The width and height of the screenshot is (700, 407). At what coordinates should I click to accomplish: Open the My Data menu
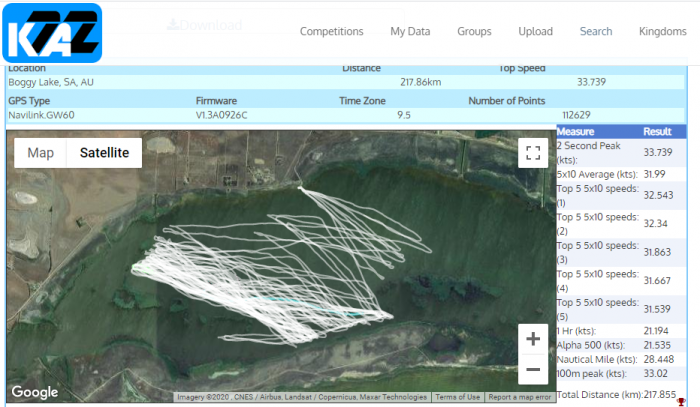[x=410, y=31]
